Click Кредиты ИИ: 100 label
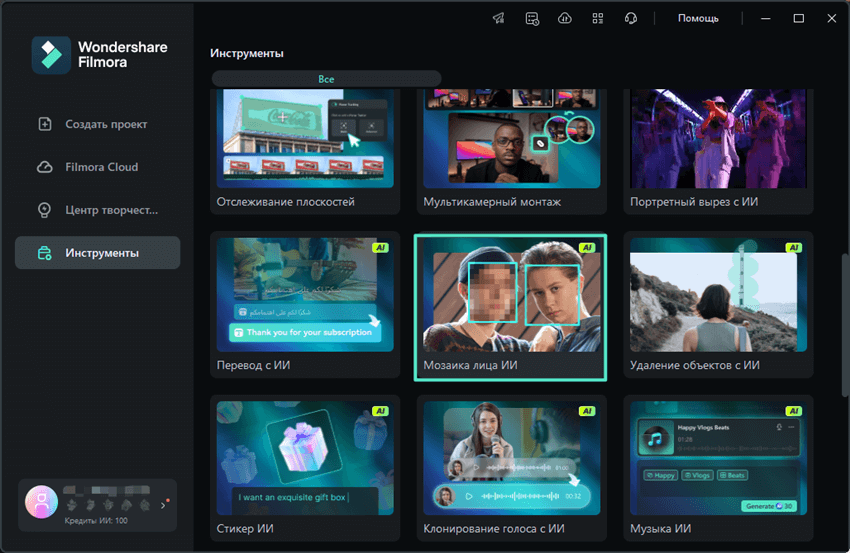Viewport: 850px width, 553px height. 96,520
